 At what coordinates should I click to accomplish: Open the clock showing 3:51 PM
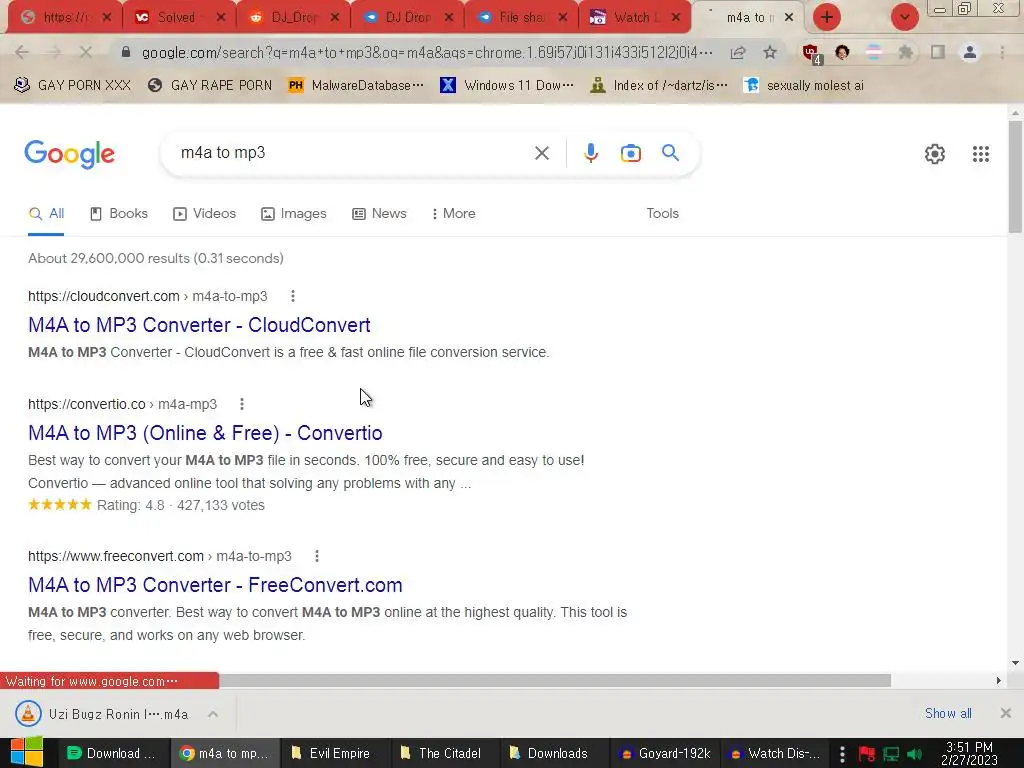pos(969,753)
